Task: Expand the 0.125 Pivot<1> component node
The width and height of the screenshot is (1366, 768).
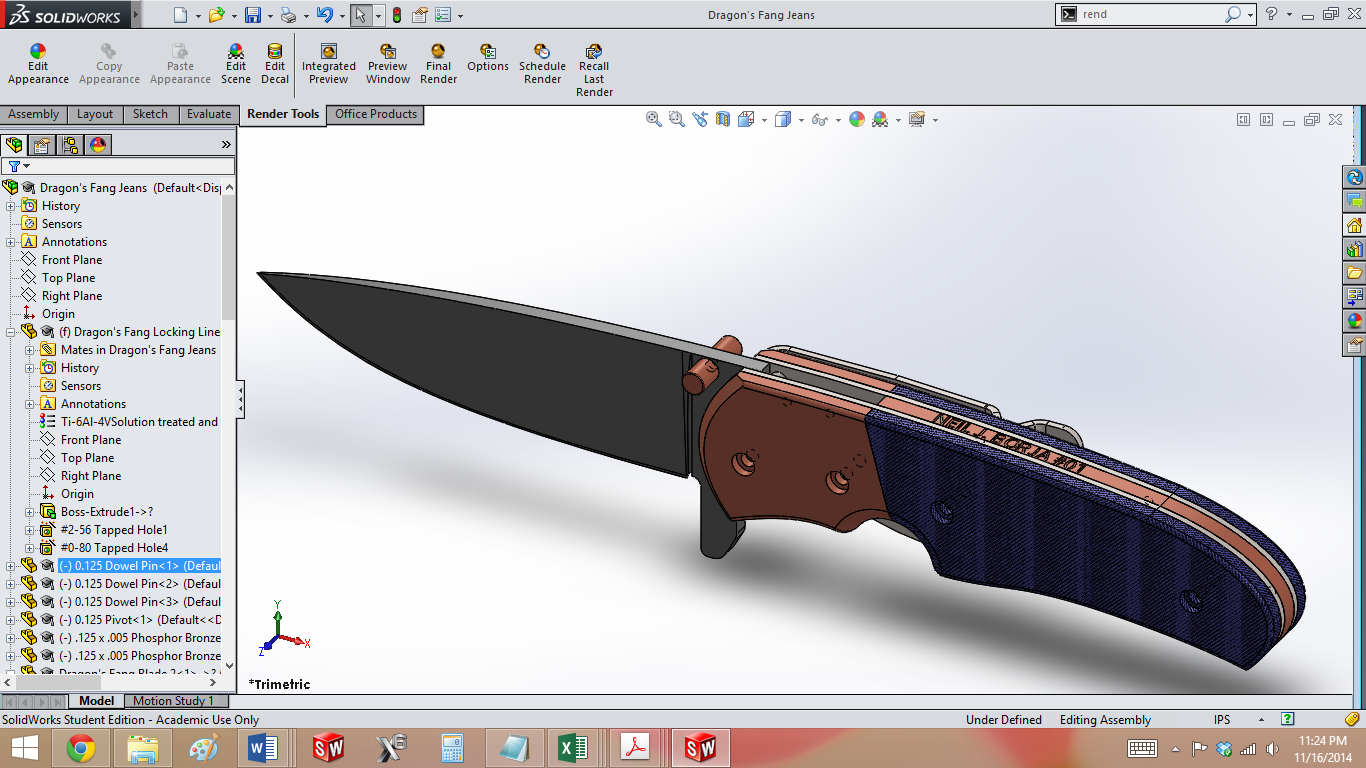Action: pos(11,620)
